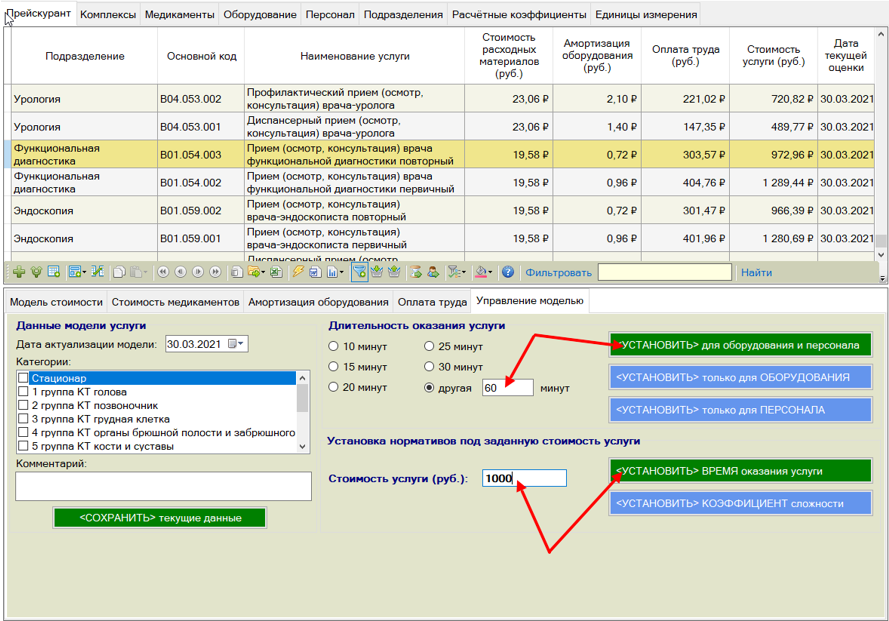This screenshot has width=889, height=621.
Task: Click the Excel export icon in toolbar
Action: 276,272
